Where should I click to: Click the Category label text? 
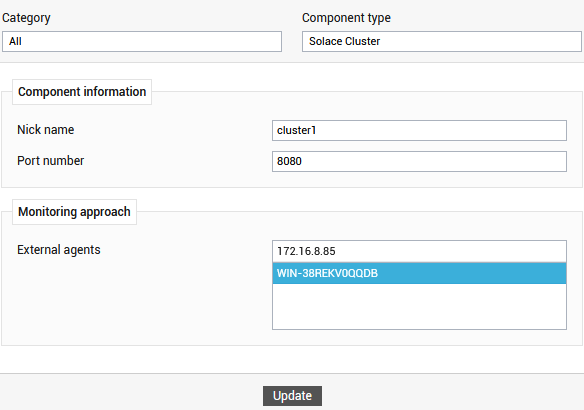26,18
